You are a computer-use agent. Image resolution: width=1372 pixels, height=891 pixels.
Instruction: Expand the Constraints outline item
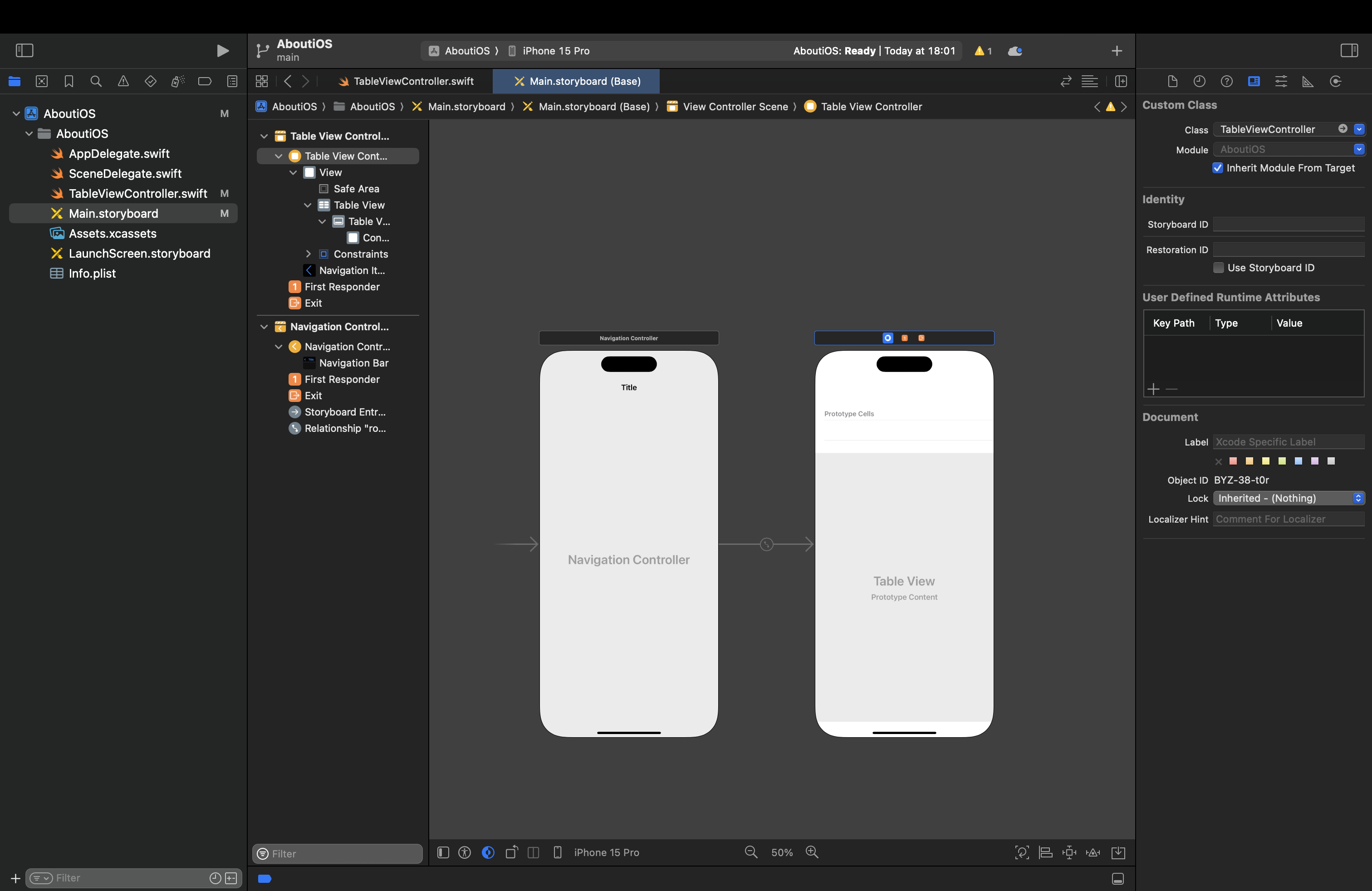click(308, 254)
